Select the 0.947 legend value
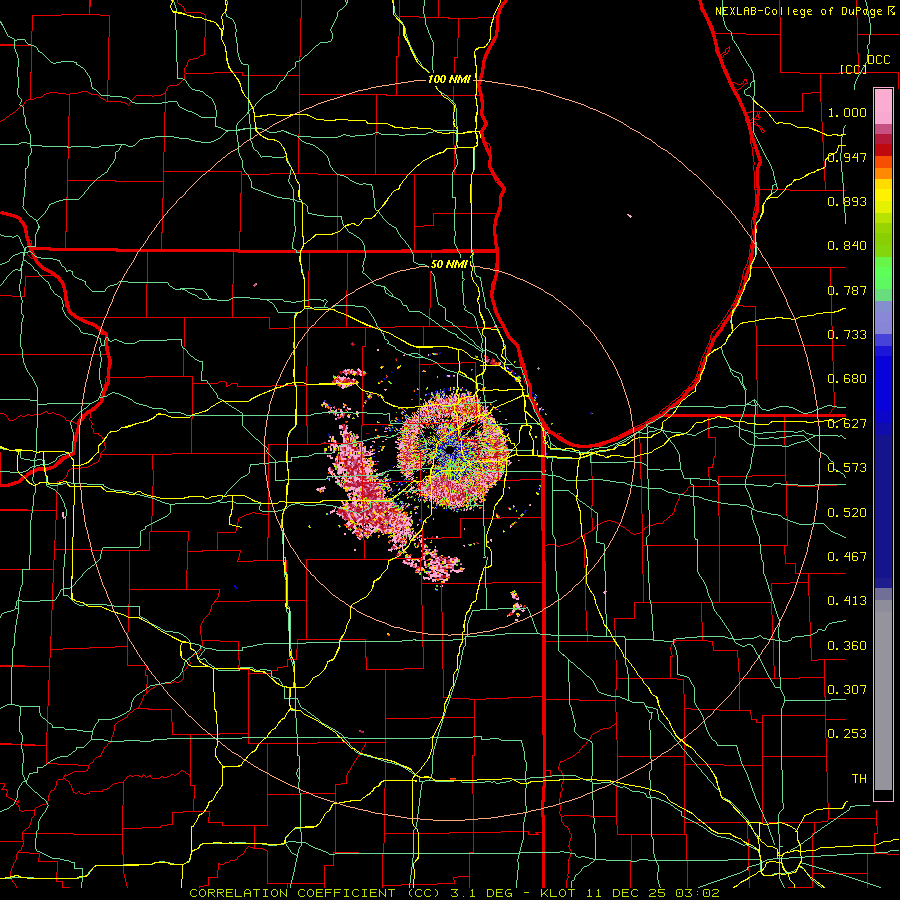The height and width of the screenshot is (900, 900). [x=847, y=157]
